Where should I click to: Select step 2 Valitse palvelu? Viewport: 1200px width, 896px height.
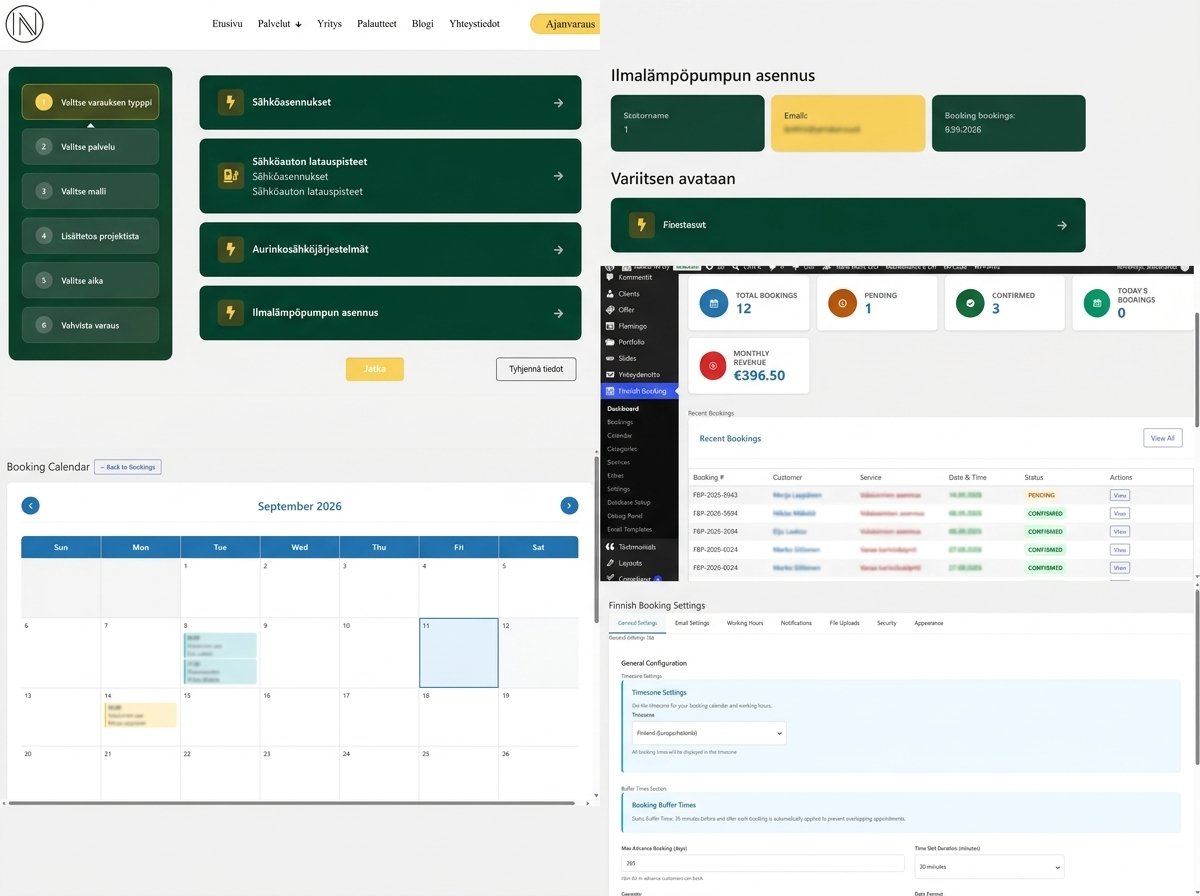90,146
